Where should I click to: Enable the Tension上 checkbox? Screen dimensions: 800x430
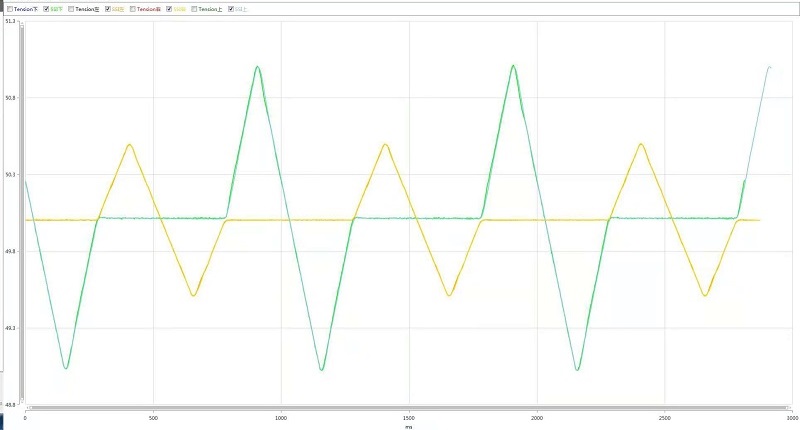coord(194,9)
